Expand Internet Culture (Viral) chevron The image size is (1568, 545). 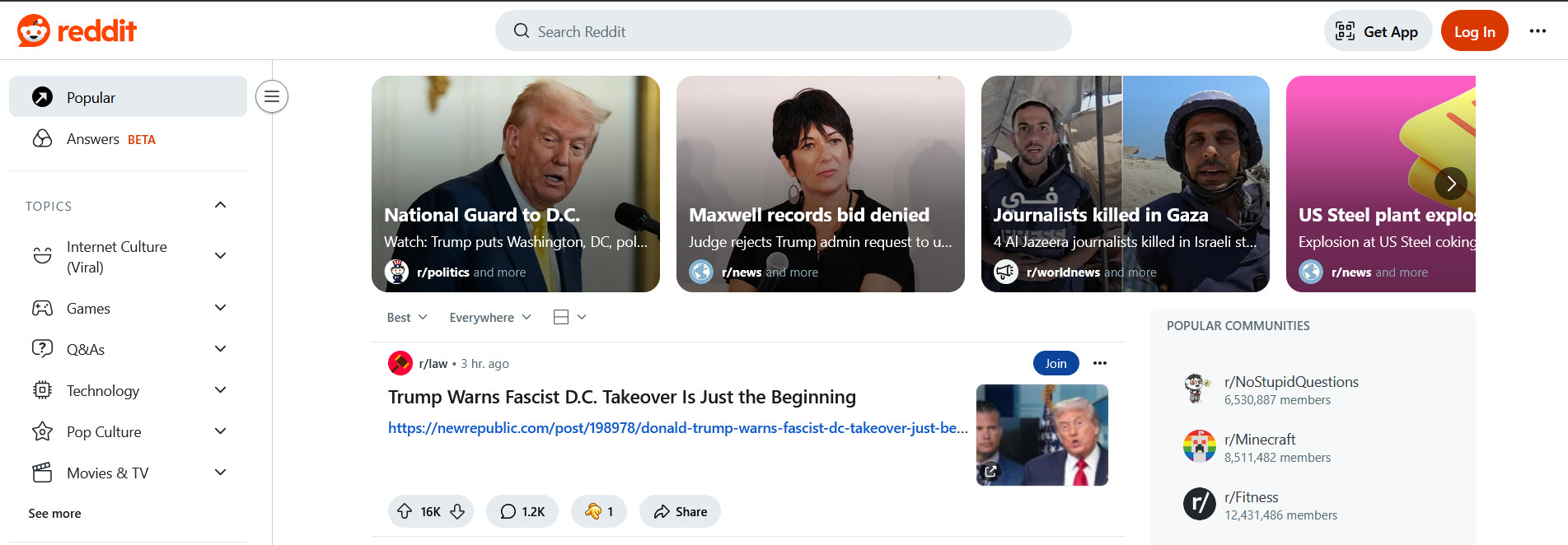click(x=220, y=256)
